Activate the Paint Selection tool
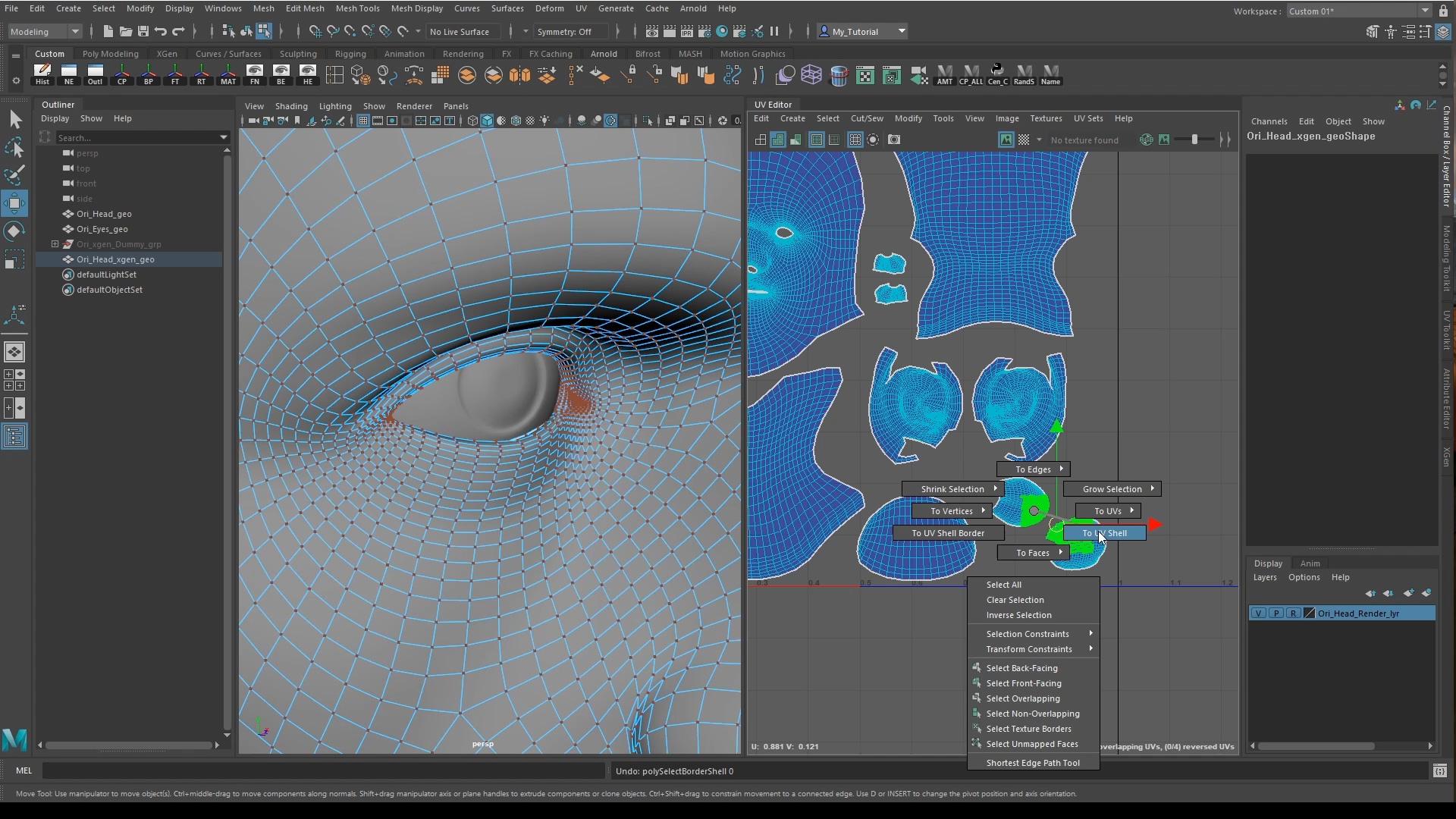1456x819 pixels. (x=14, y=175)
